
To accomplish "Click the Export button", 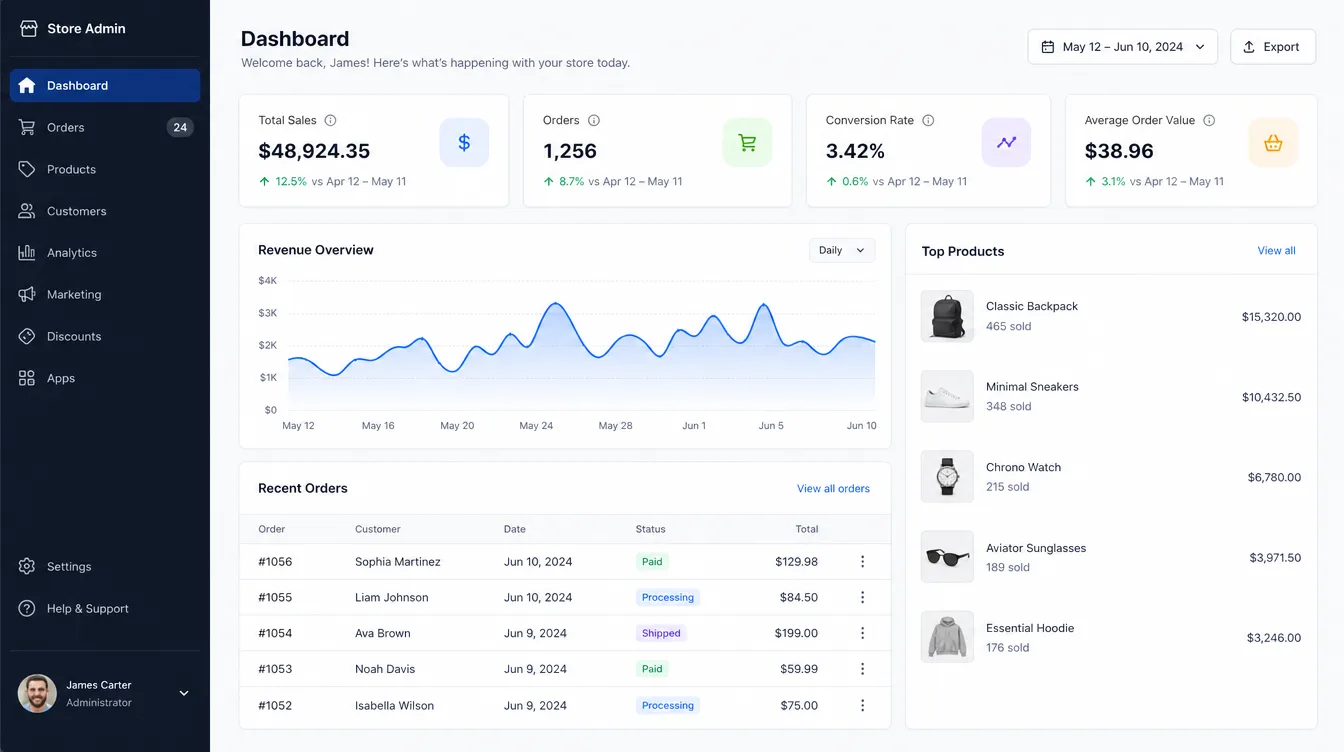I will 1273,47.
